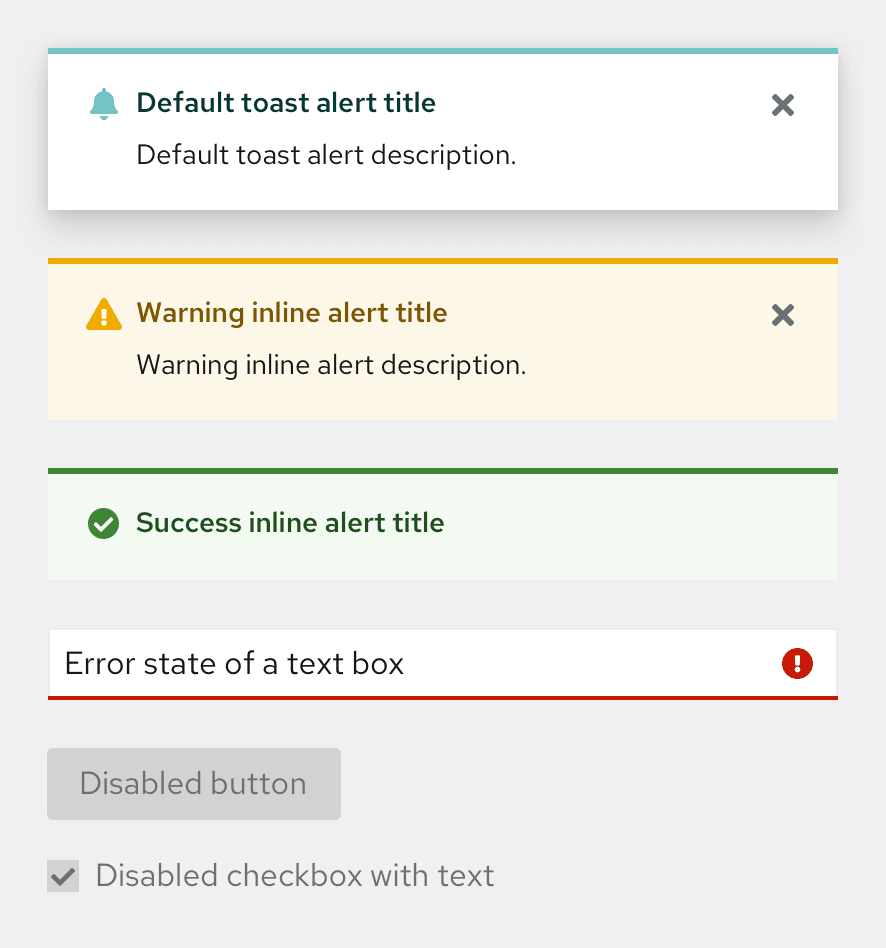
Task: Focus the error state text box
Action: point(400,663)
